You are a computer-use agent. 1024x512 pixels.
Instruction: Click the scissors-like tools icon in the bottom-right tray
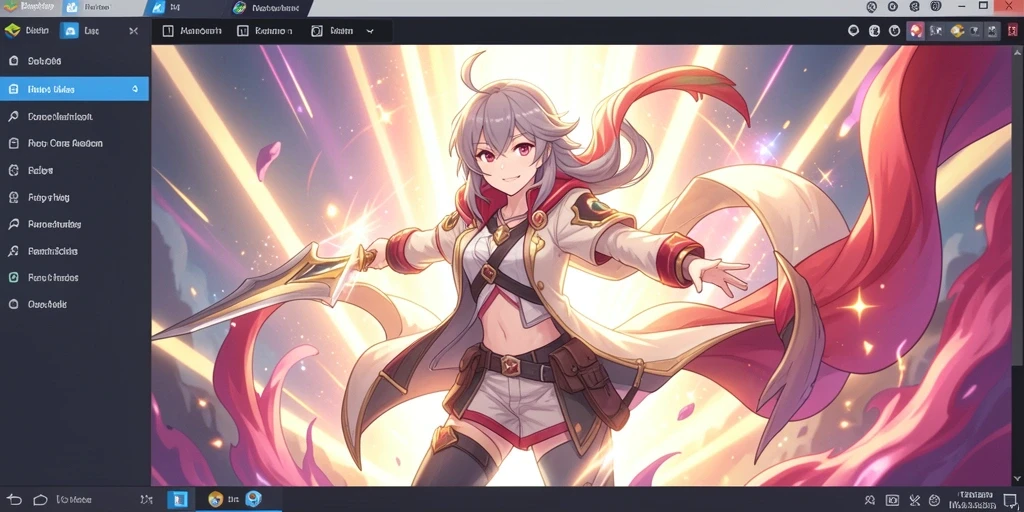(x=914, y=500)
